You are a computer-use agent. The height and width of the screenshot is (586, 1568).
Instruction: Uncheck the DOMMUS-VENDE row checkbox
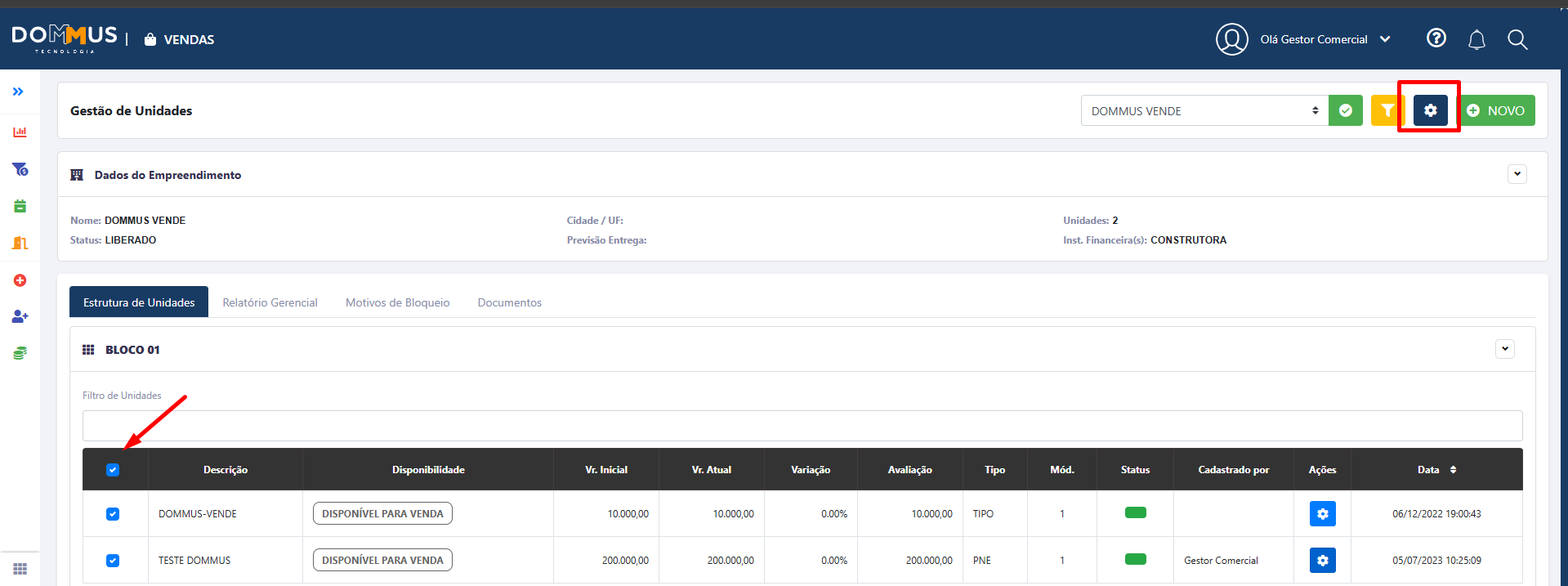click(x=113, y=514)
